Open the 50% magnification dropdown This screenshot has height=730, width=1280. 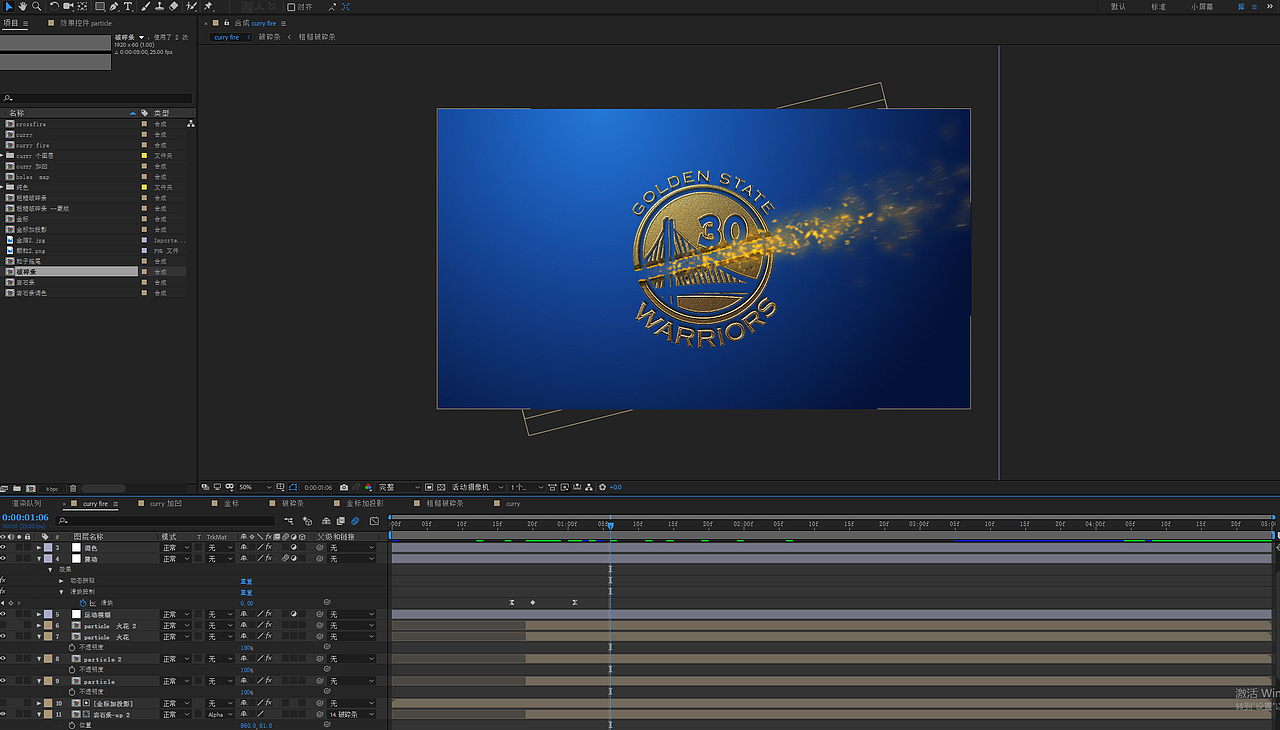click(x=254, y=487)
